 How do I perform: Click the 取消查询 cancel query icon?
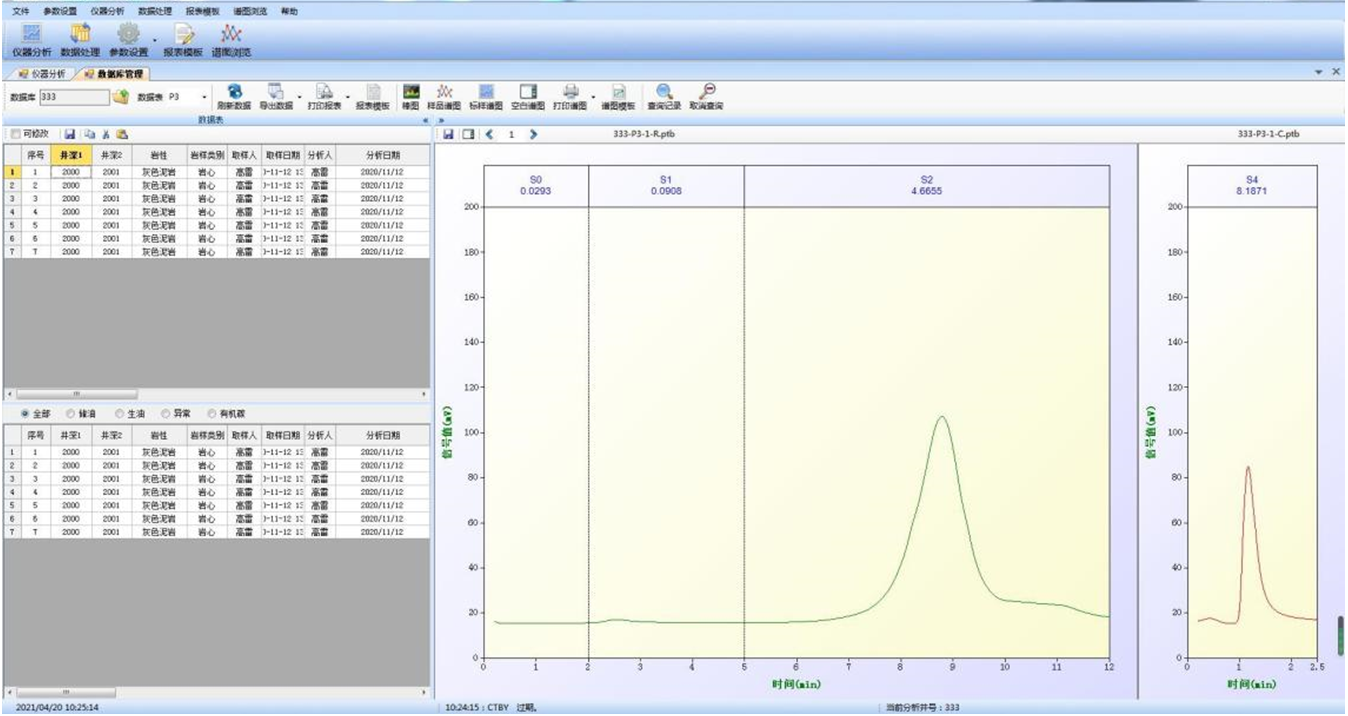click(706, 92)
